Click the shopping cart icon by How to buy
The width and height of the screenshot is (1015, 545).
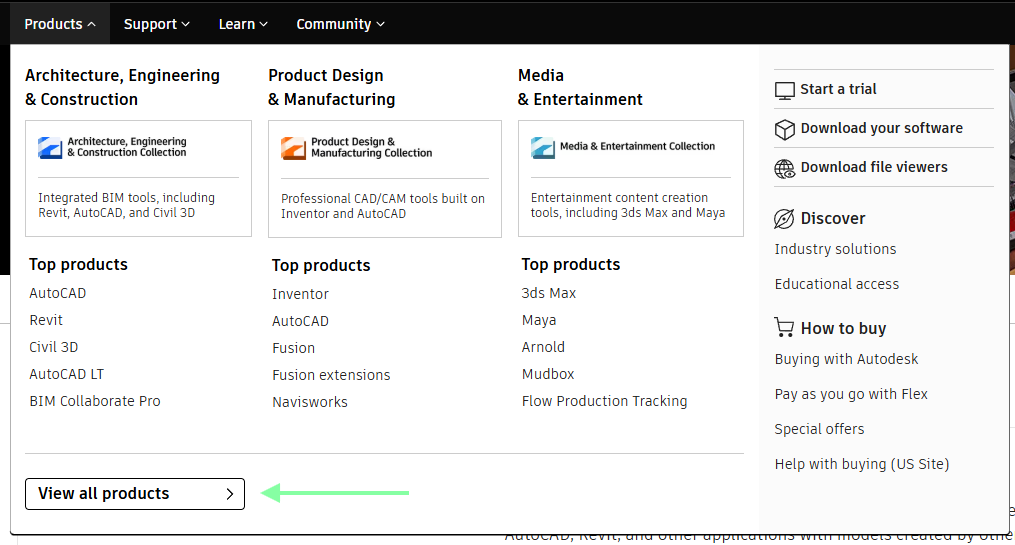pos(785,328)
